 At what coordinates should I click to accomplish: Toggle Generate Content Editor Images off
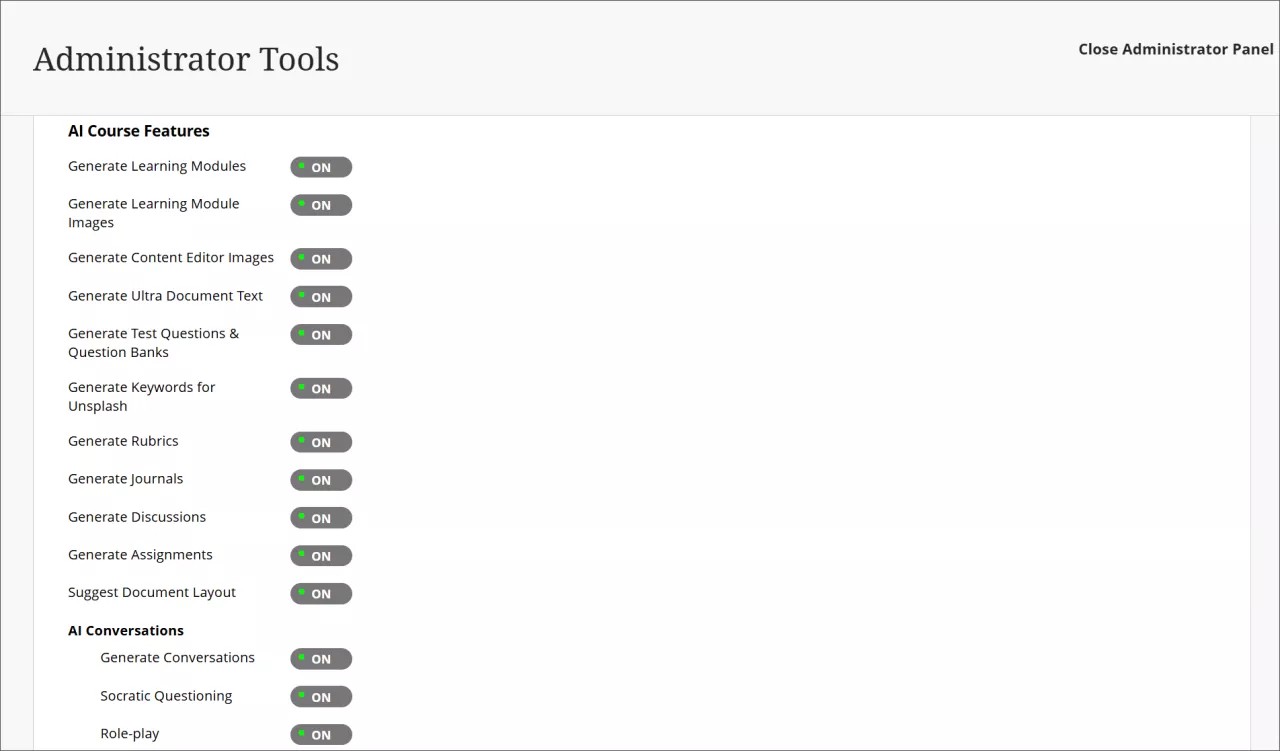320,258
